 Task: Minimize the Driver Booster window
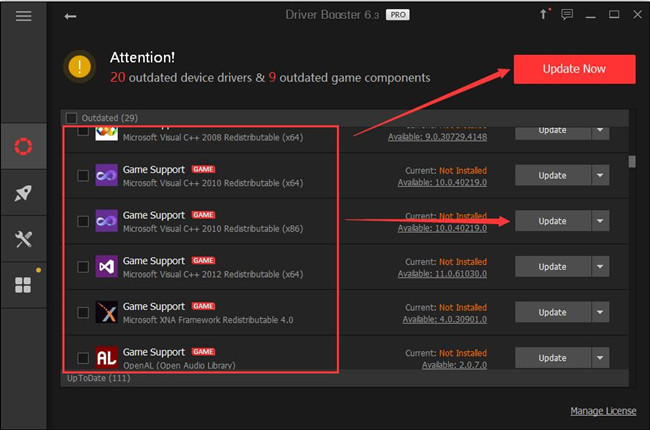pyautogui.click(x=591, y=16)
